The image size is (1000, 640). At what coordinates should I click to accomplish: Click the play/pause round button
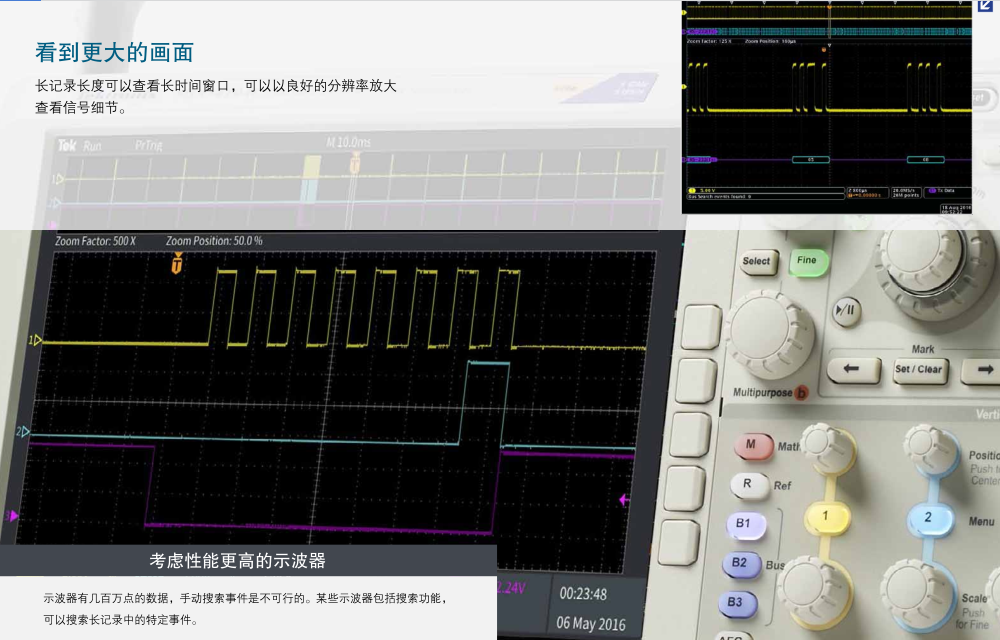[x=846, y=311]
